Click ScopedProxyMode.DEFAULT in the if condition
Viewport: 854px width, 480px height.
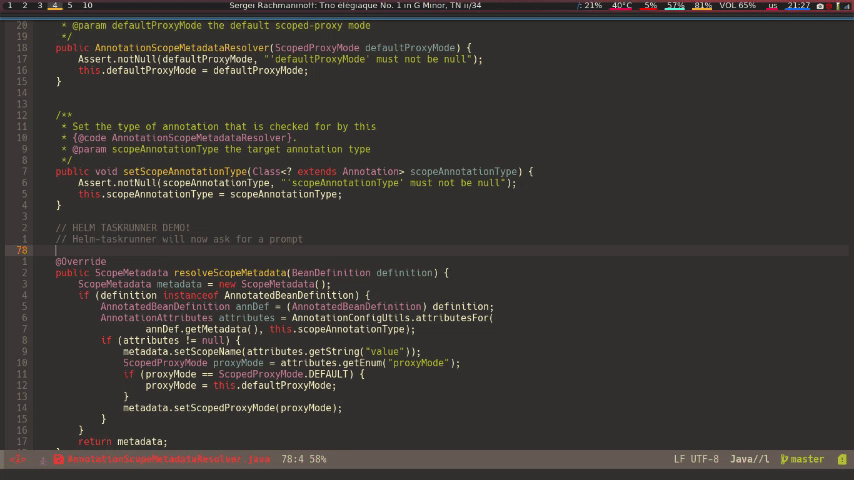tap(283, 374)
